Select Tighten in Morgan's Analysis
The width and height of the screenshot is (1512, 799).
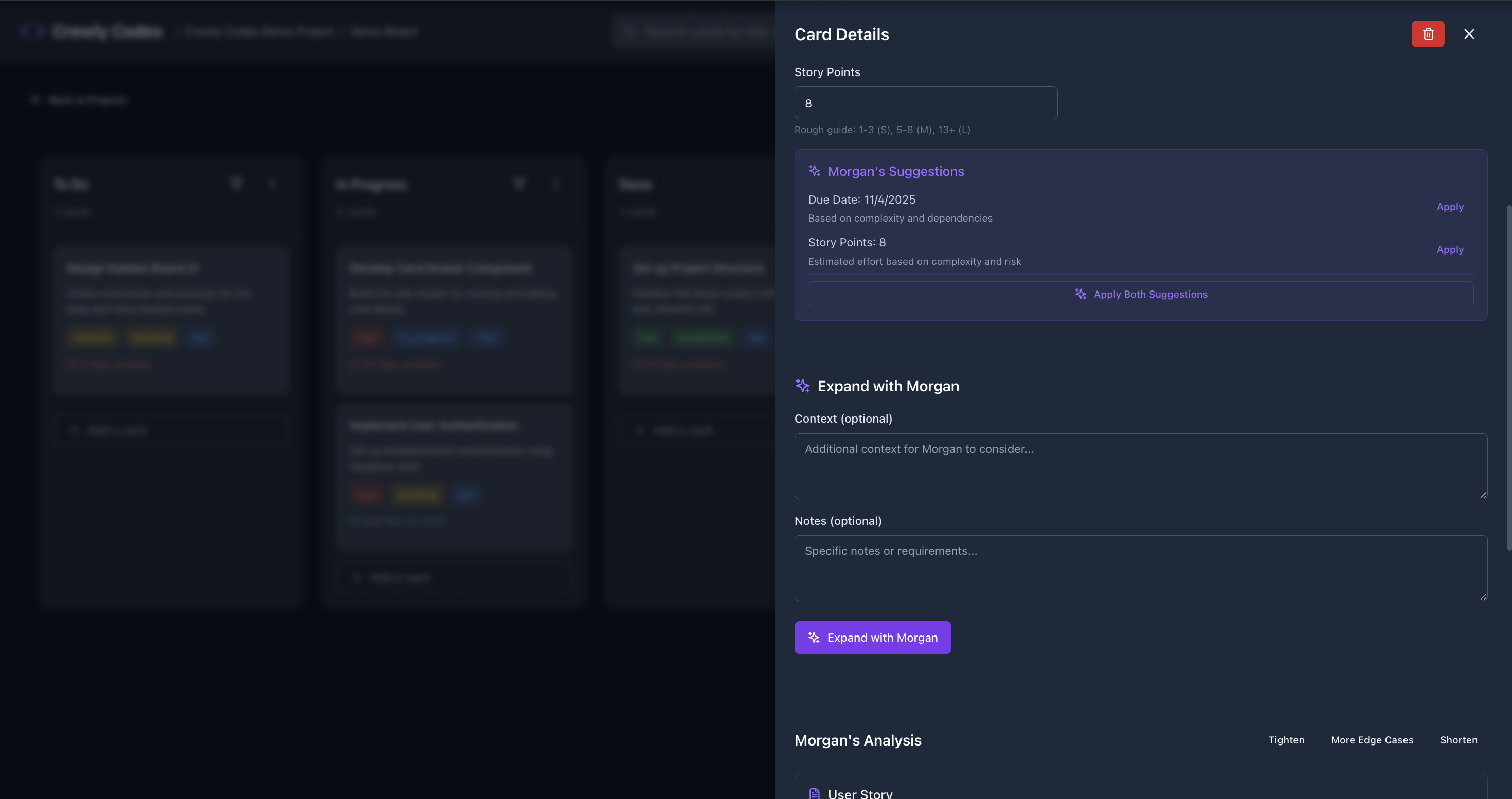[x=1286, y=740]
